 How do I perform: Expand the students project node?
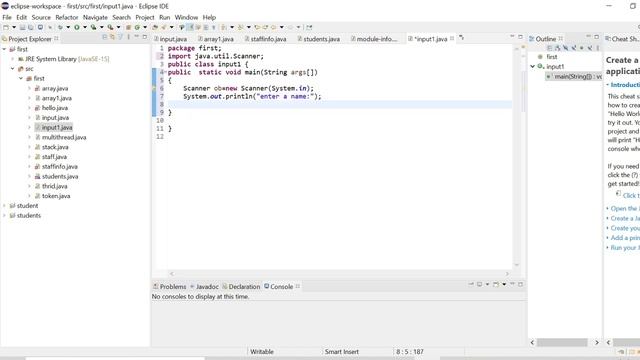point(4,216)
